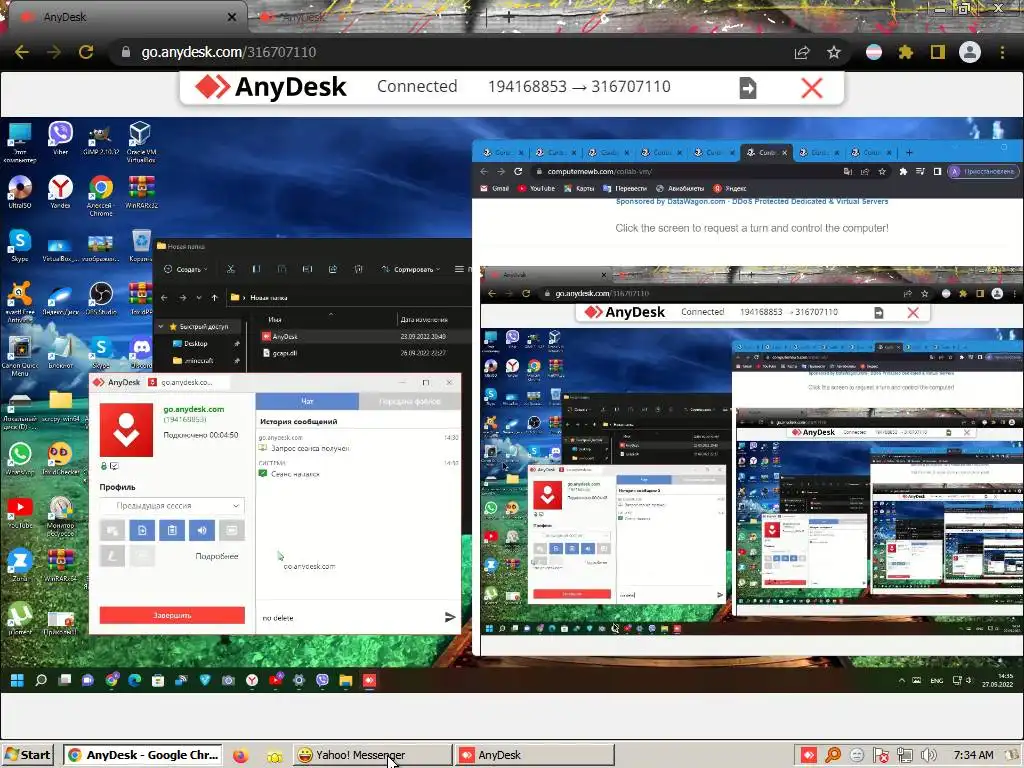Open Chrome side panel icon
The width and height of the screenshot is (1024, 768).
click(938, 52)
